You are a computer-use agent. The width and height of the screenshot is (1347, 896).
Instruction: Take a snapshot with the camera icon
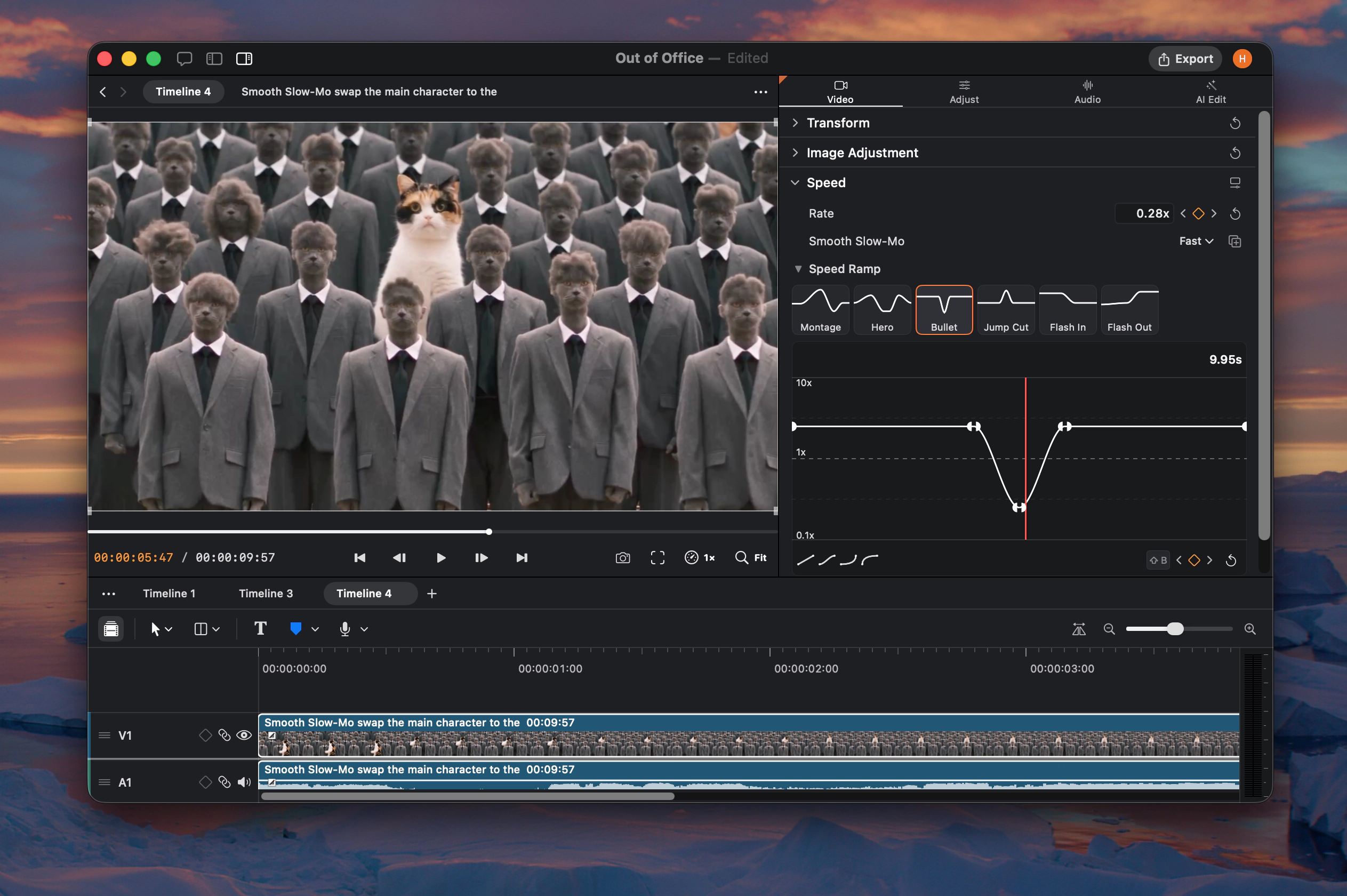[623, 558]
